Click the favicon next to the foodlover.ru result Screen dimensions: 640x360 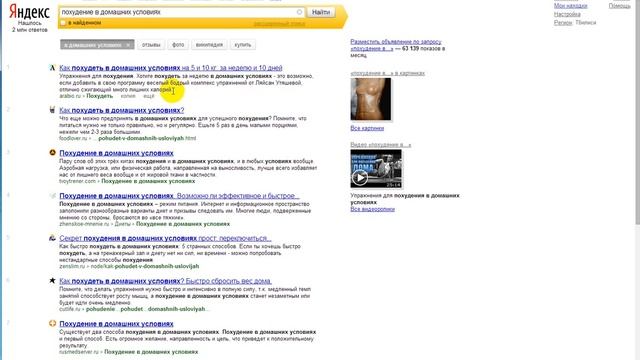(52, 110)
